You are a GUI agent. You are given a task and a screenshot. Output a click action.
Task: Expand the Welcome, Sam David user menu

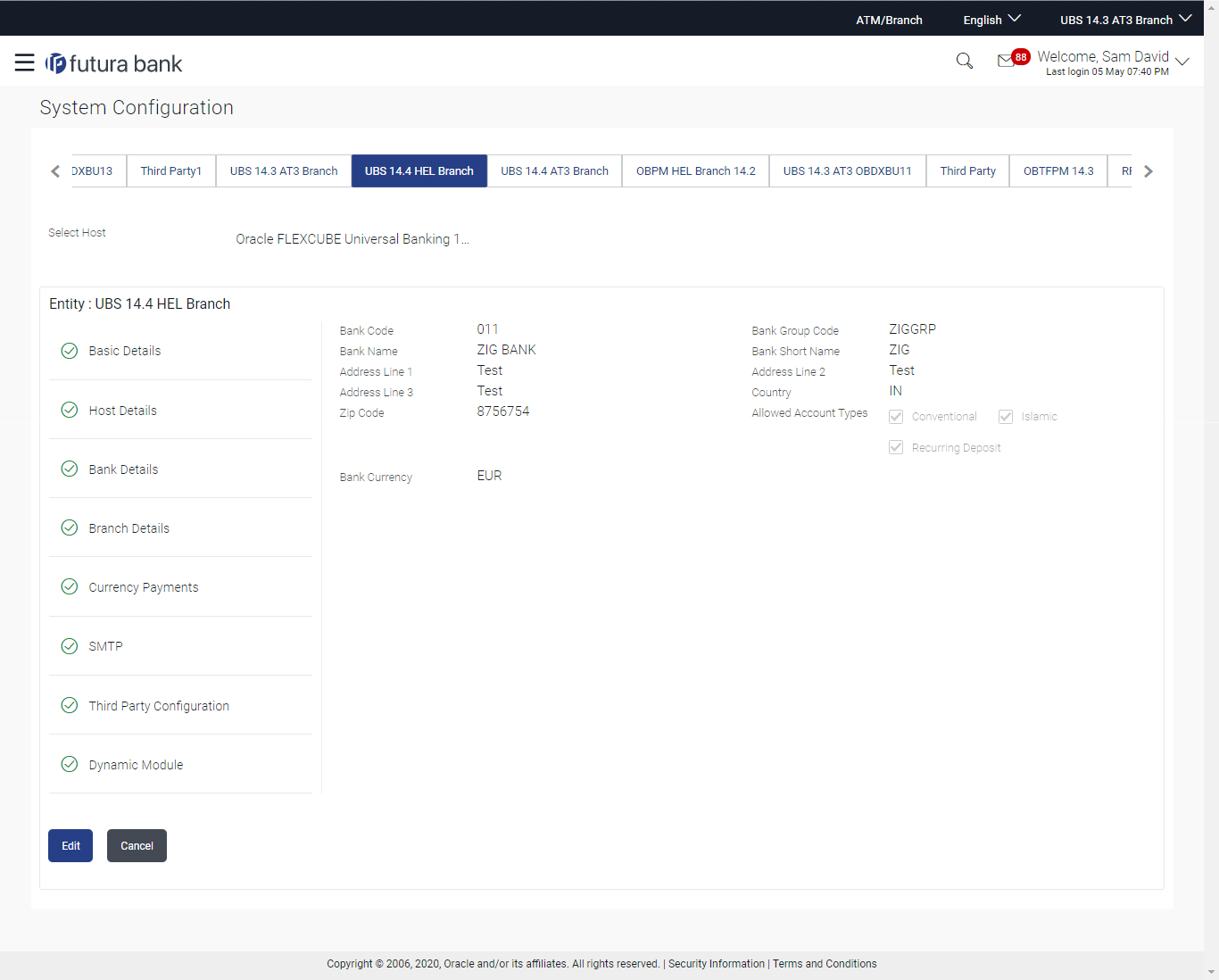(x=1113, y=62)
